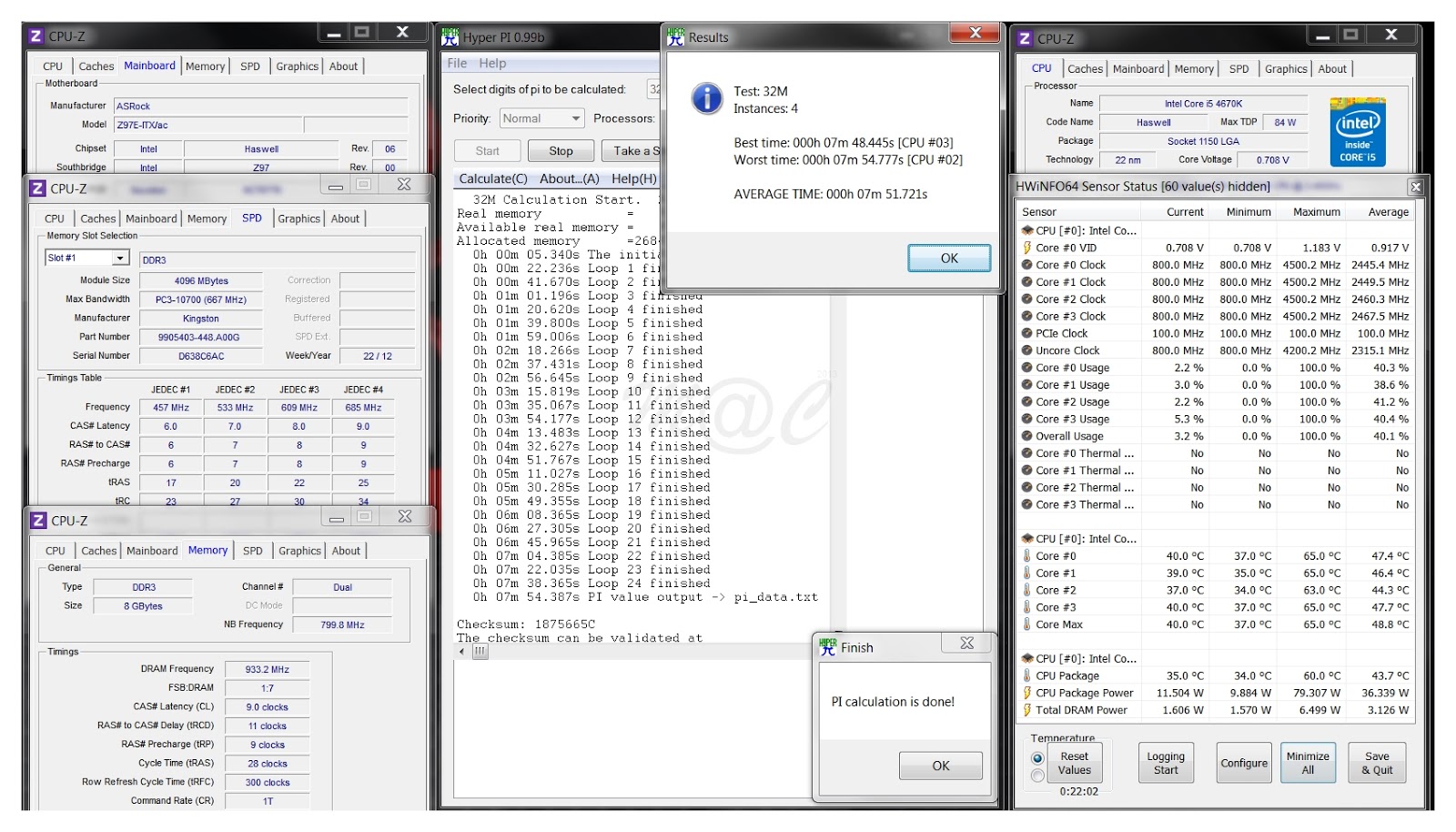
Task: Click the sensor icon beside Core #0 Usage
Action: [1027, 368]
